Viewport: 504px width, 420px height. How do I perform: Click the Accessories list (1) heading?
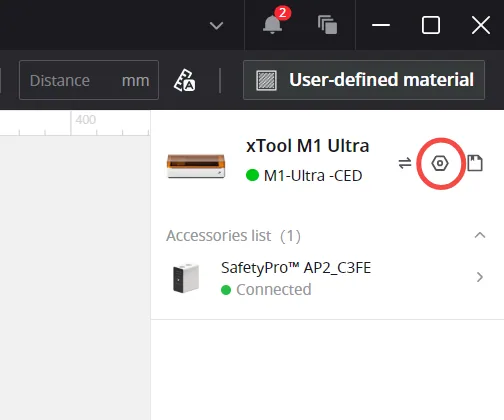click(233, 236)
